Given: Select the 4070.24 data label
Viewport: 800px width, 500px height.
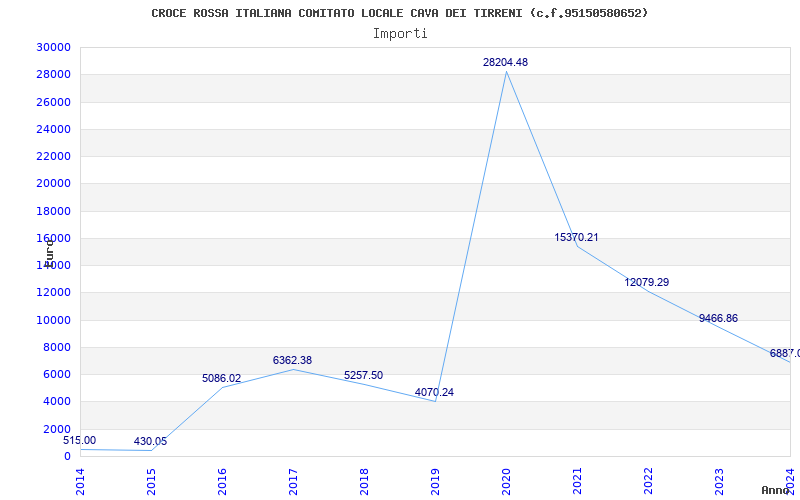Looking at the screenshot, I should (x=434, y=392).
